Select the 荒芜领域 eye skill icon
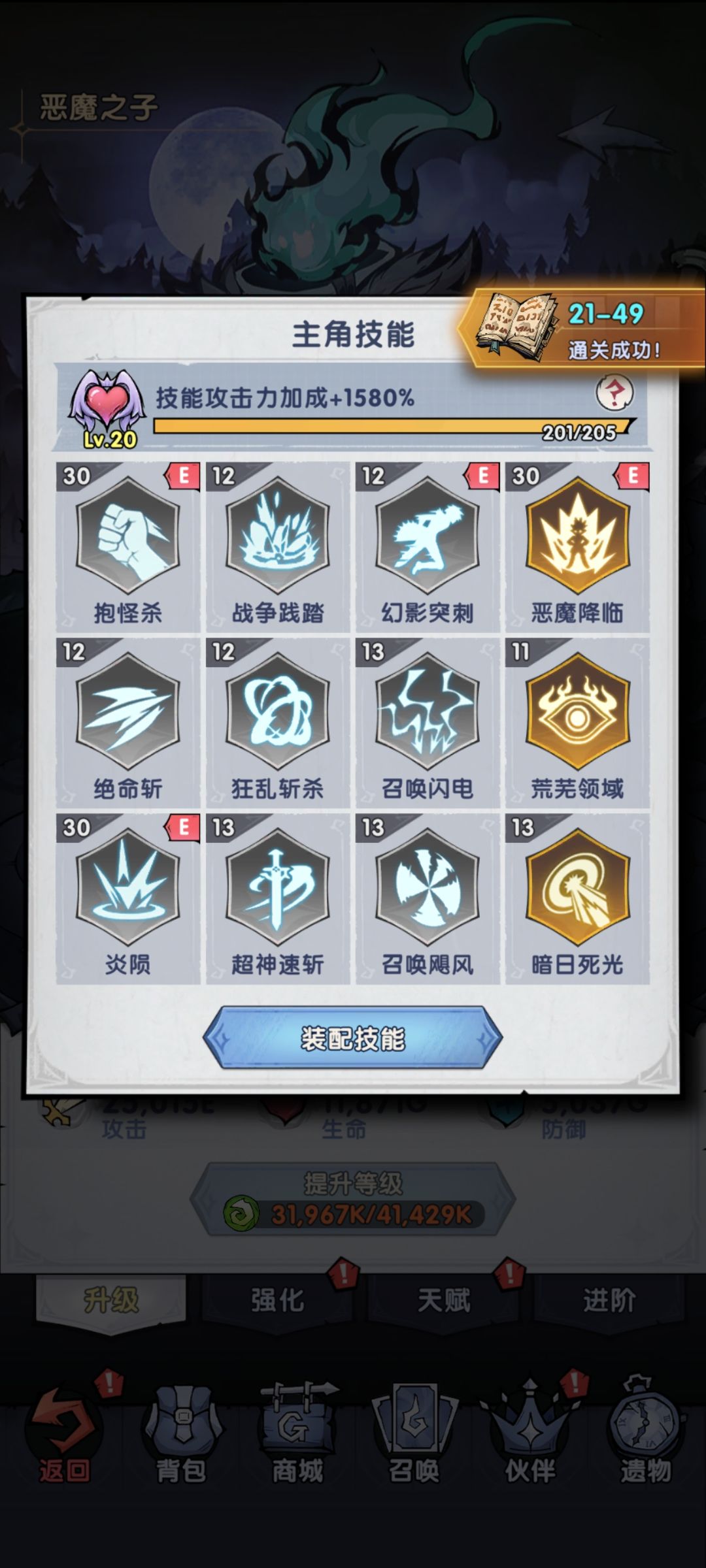Image resolution: width=706 pixels, height=1568 pixels. [x=577, y=711]
